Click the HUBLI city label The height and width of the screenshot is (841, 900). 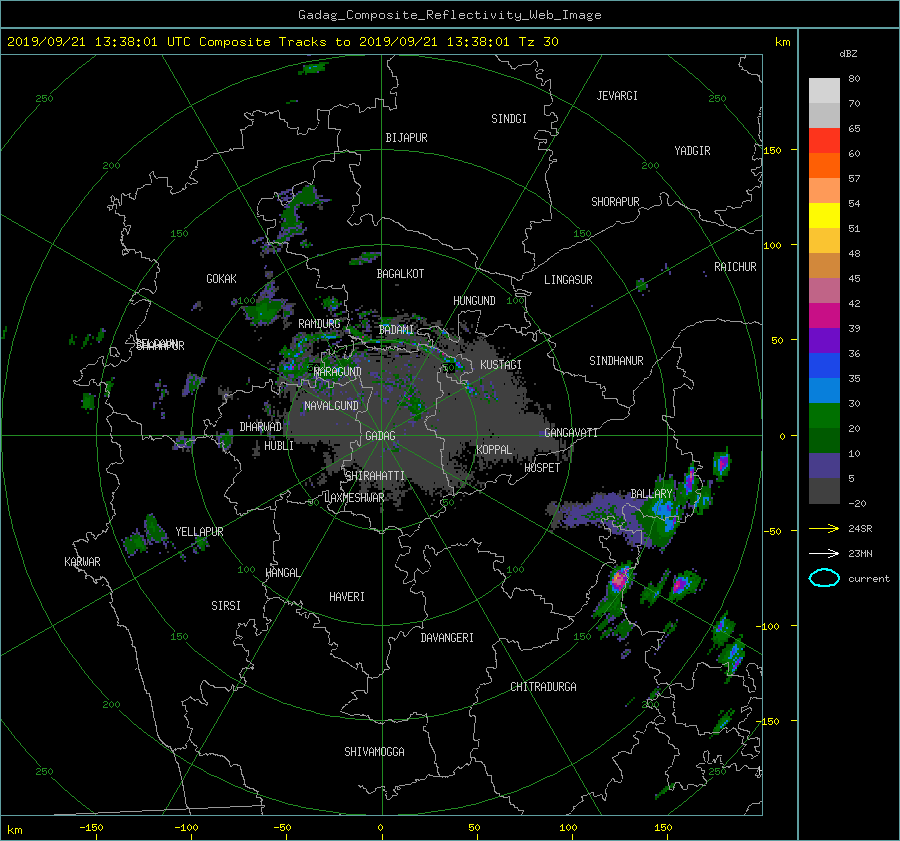279,446
